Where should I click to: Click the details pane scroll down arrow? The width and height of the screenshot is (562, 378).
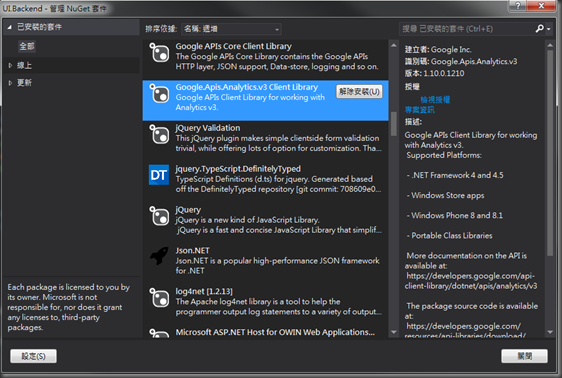click(x=550, y=332)
